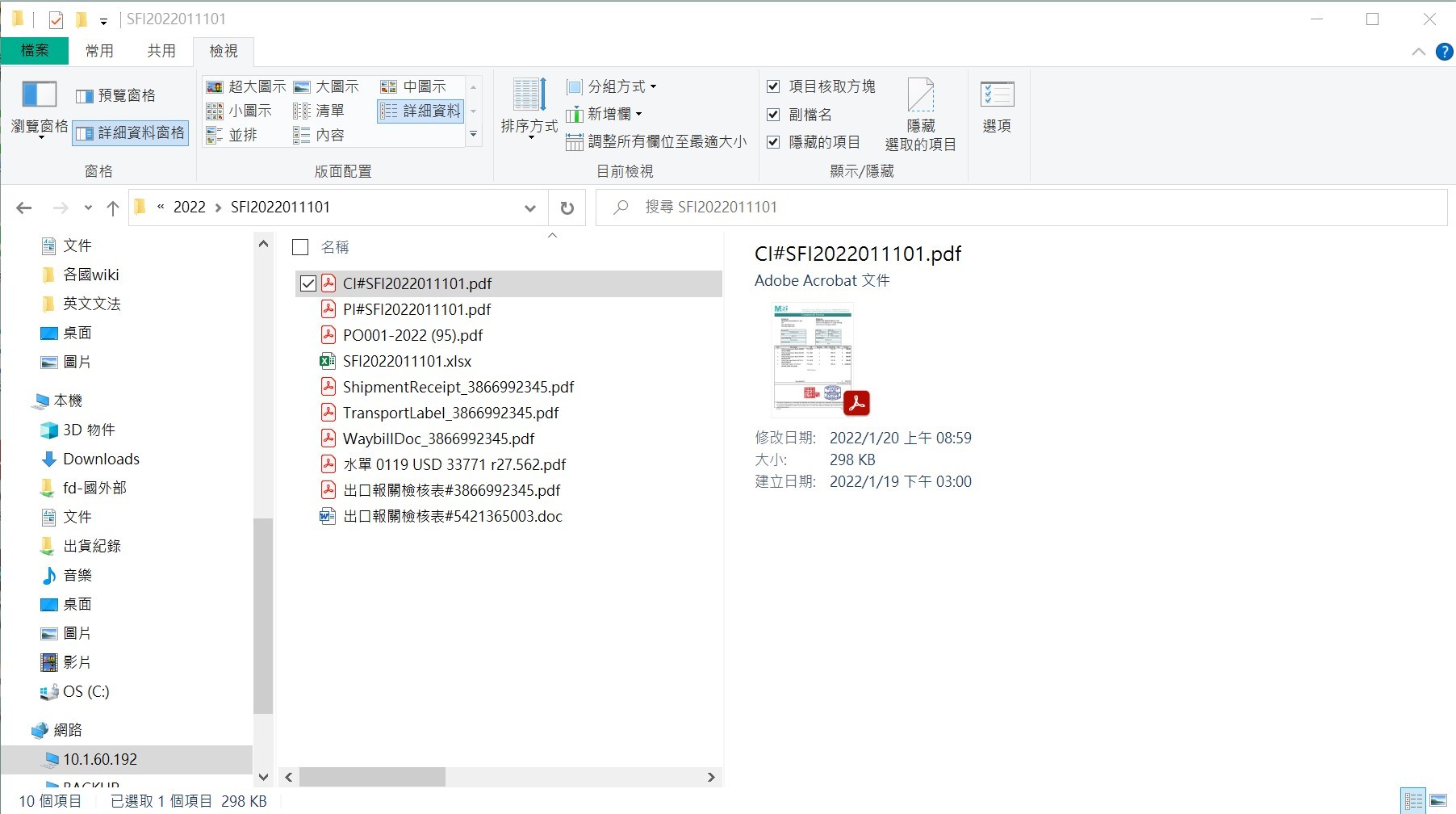Open the 分組方式 group by dropdown
Screen dimensions: 1456x814
[x=612, y=86]
